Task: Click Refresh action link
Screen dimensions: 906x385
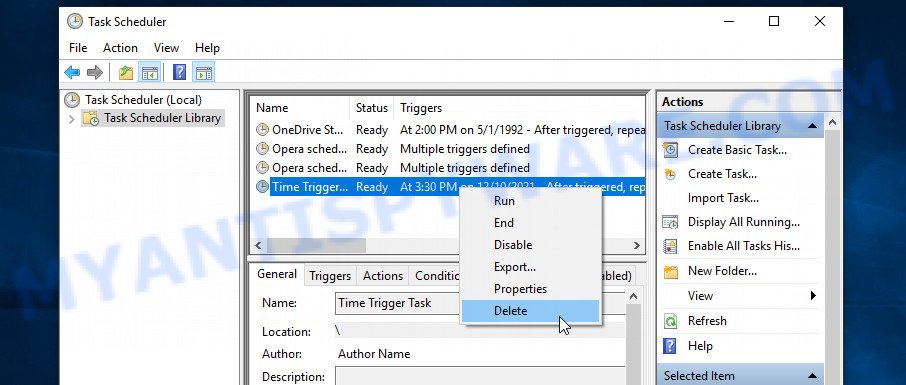Action: click(707, 321)
